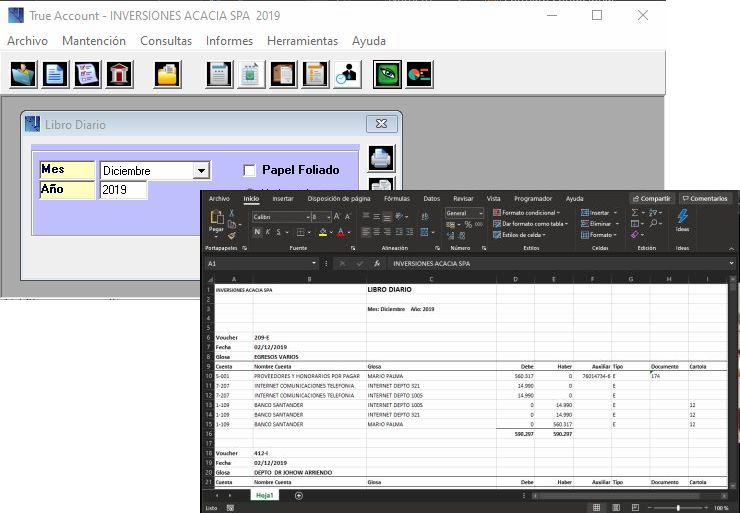Open the General number format dropdown
Image resolution: width=740 pixels, height=513 pixels.
click(480, 213)
